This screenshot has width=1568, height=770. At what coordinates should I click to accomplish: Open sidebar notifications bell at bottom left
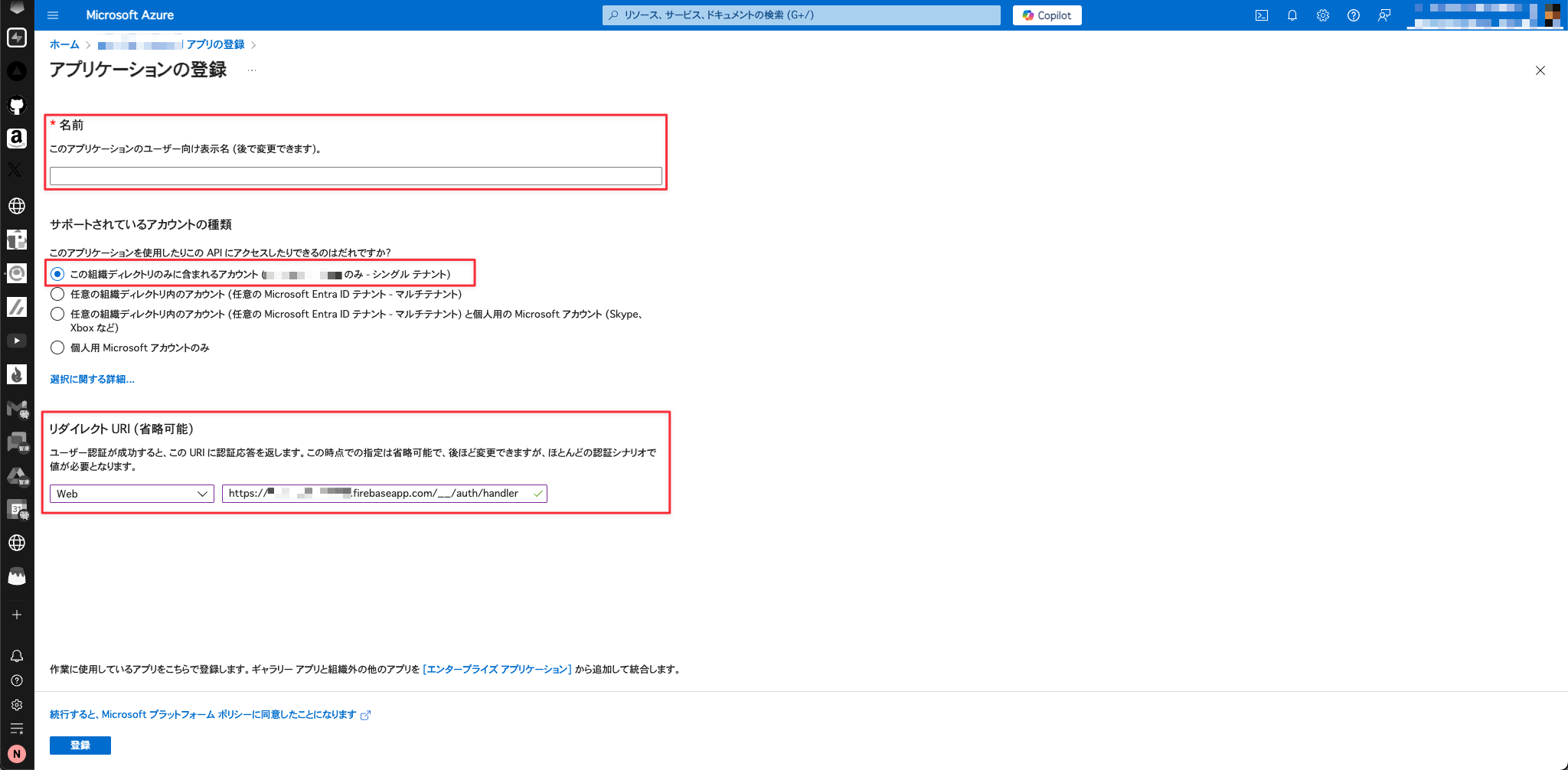[17, 656]
